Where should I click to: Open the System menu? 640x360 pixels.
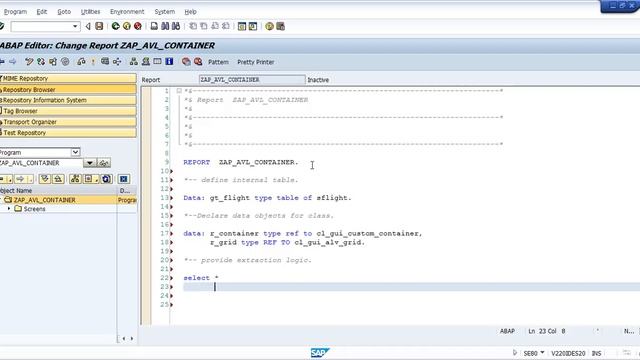164,11
